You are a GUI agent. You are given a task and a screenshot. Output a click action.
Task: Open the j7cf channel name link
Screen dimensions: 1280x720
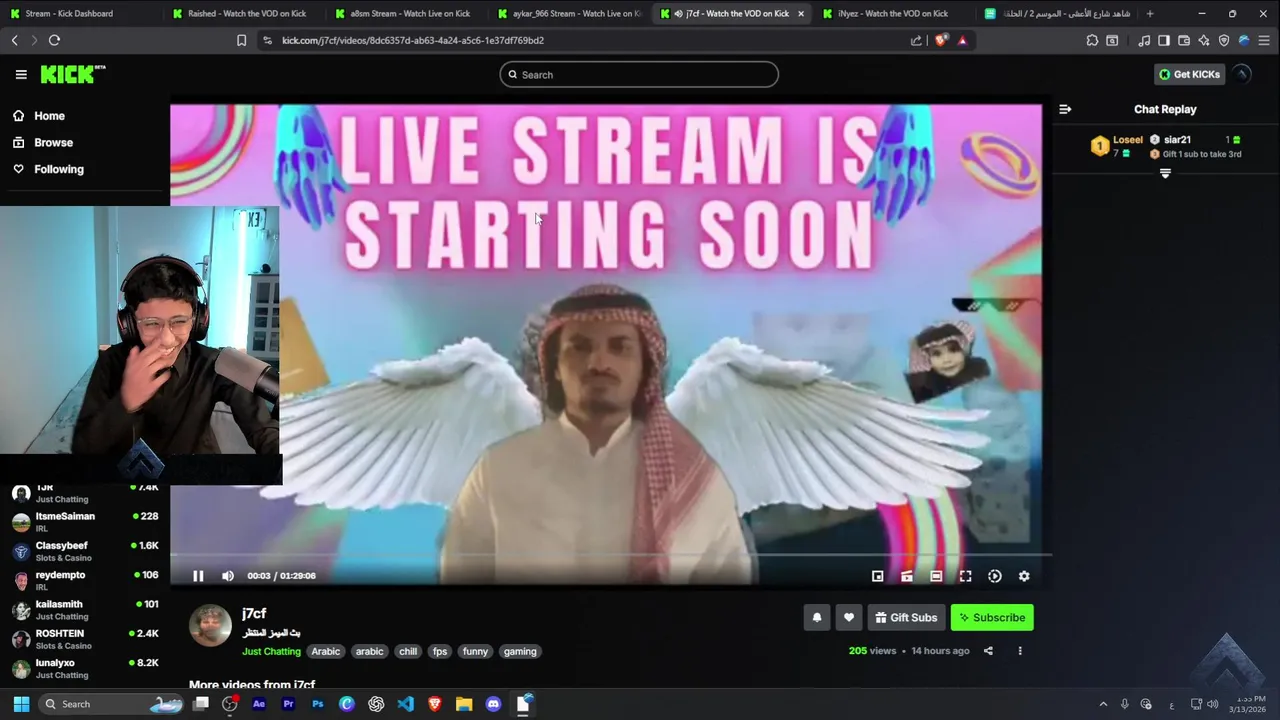254,613
